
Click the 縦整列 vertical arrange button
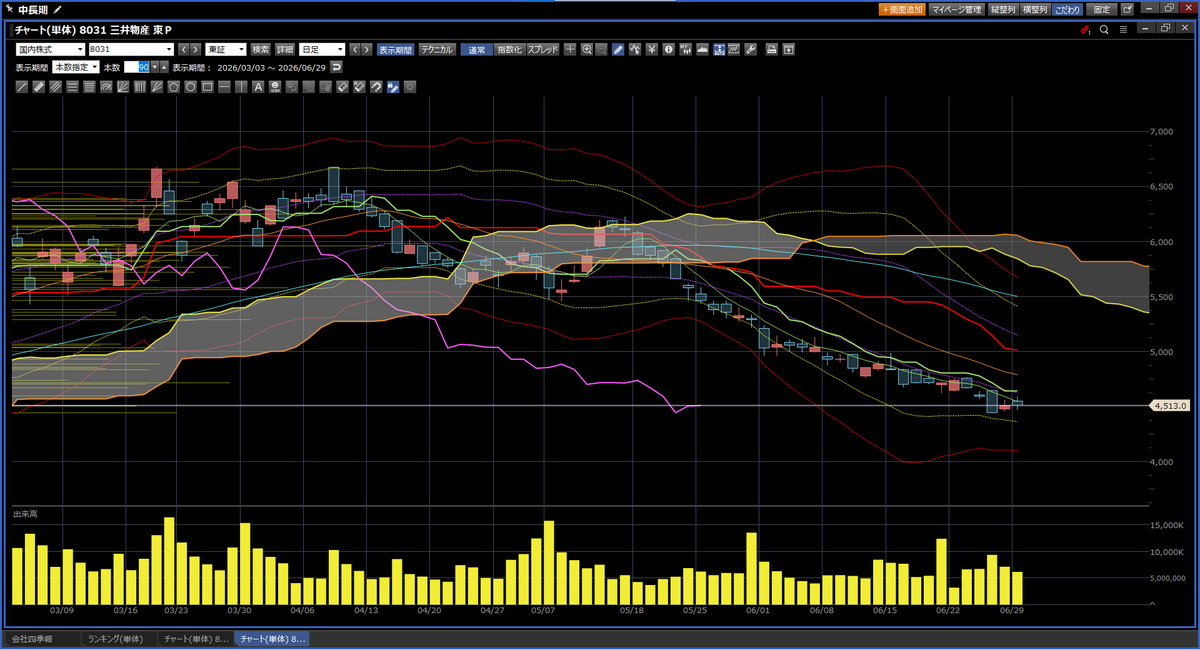[x=1002, y=9]
